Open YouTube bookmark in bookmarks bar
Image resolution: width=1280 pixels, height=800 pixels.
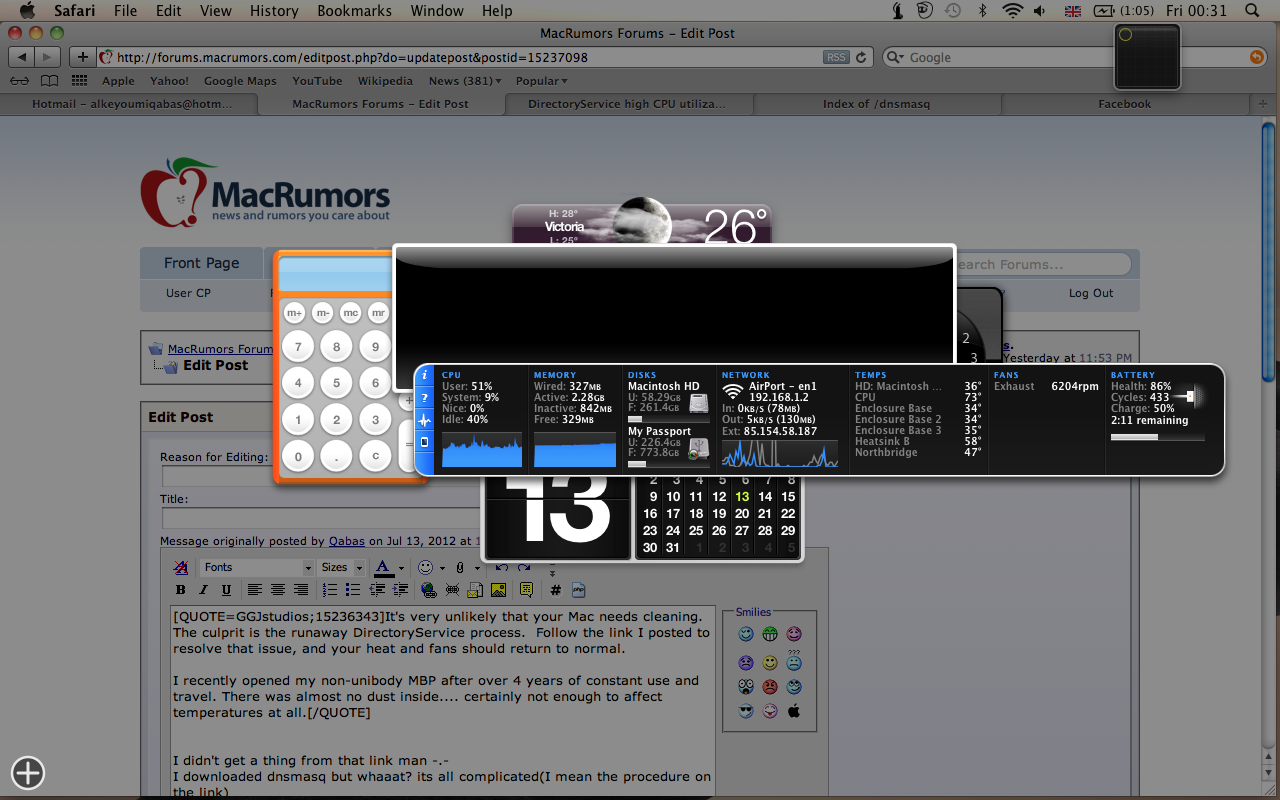pos(317,81)
